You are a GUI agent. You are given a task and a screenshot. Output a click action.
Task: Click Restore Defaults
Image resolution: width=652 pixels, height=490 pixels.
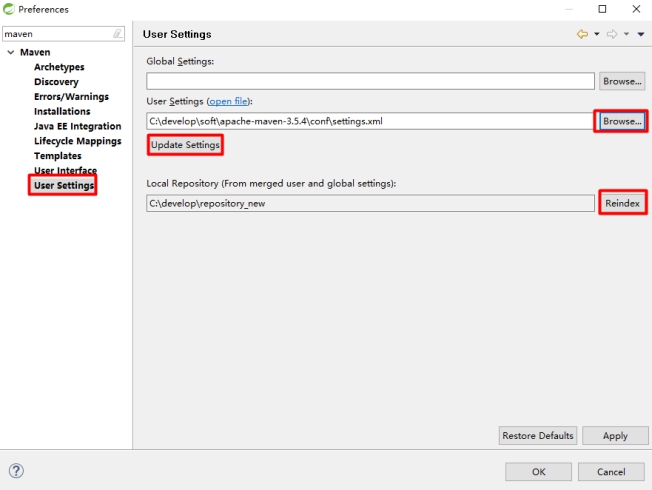point(538,436)
